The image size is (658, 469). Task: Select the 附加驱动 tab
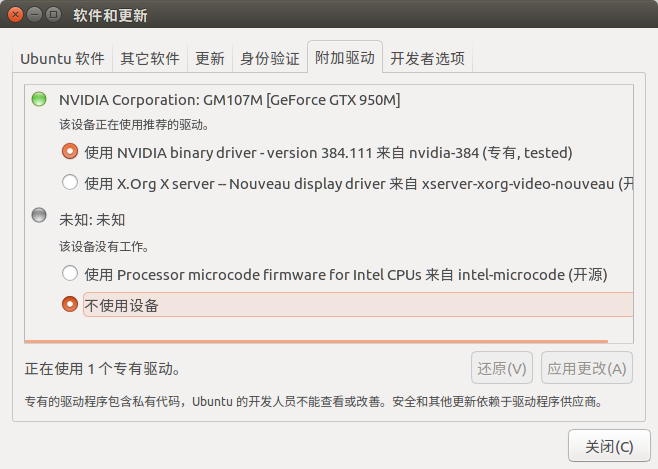[345, 57]
